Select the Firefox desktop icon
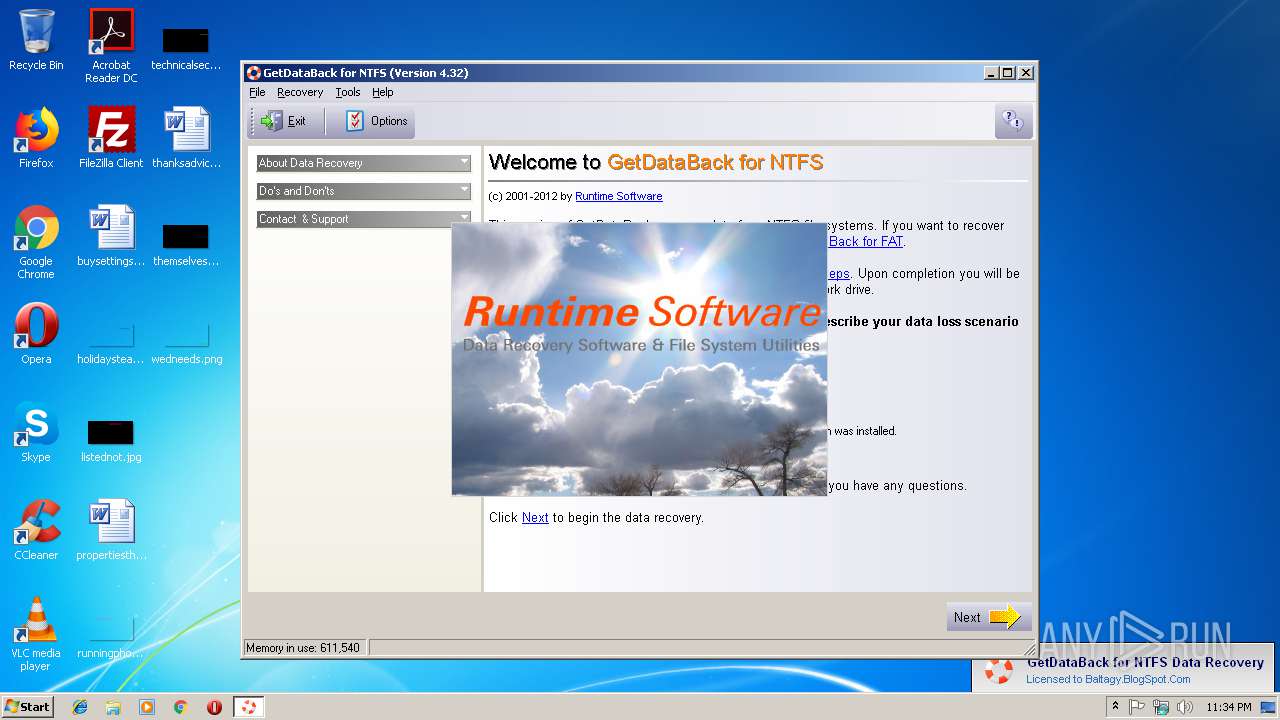Viewport: 1280px width, 720px height. [x=36, y=138]
